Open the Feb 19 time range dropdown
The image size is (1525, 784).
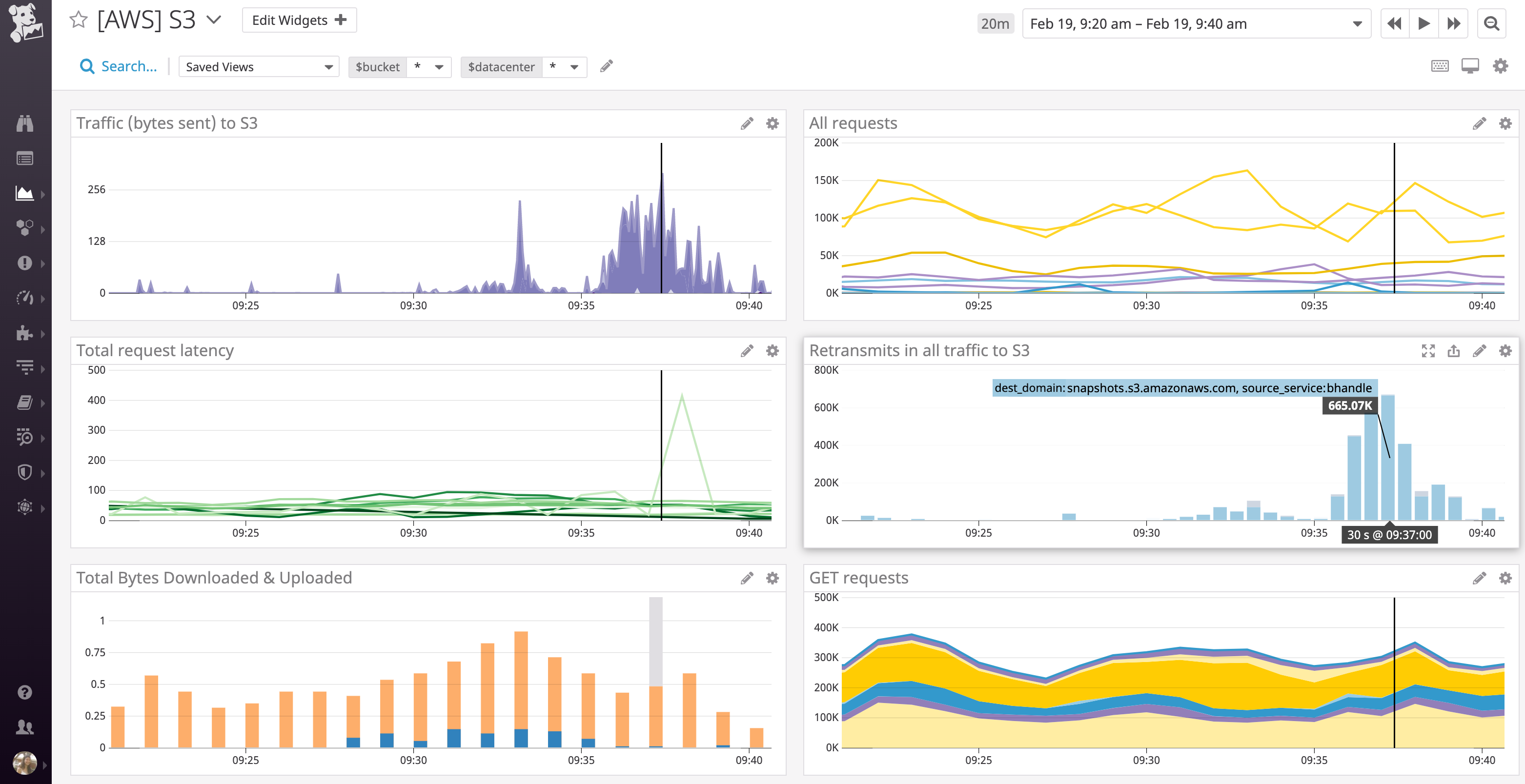[x=1358, y=24]
